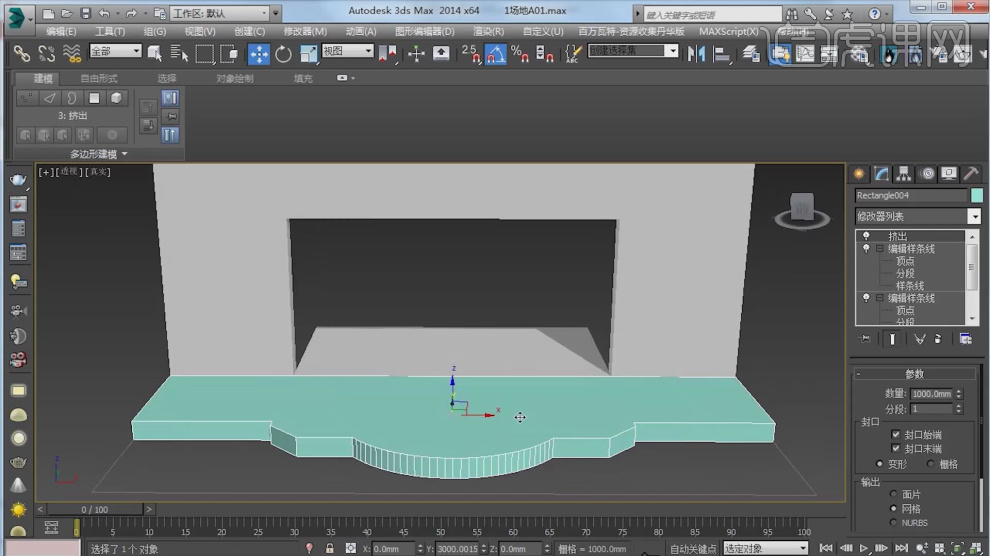Open the 渲染(R) menu
The image size is (990, 556).
[488, 32]
